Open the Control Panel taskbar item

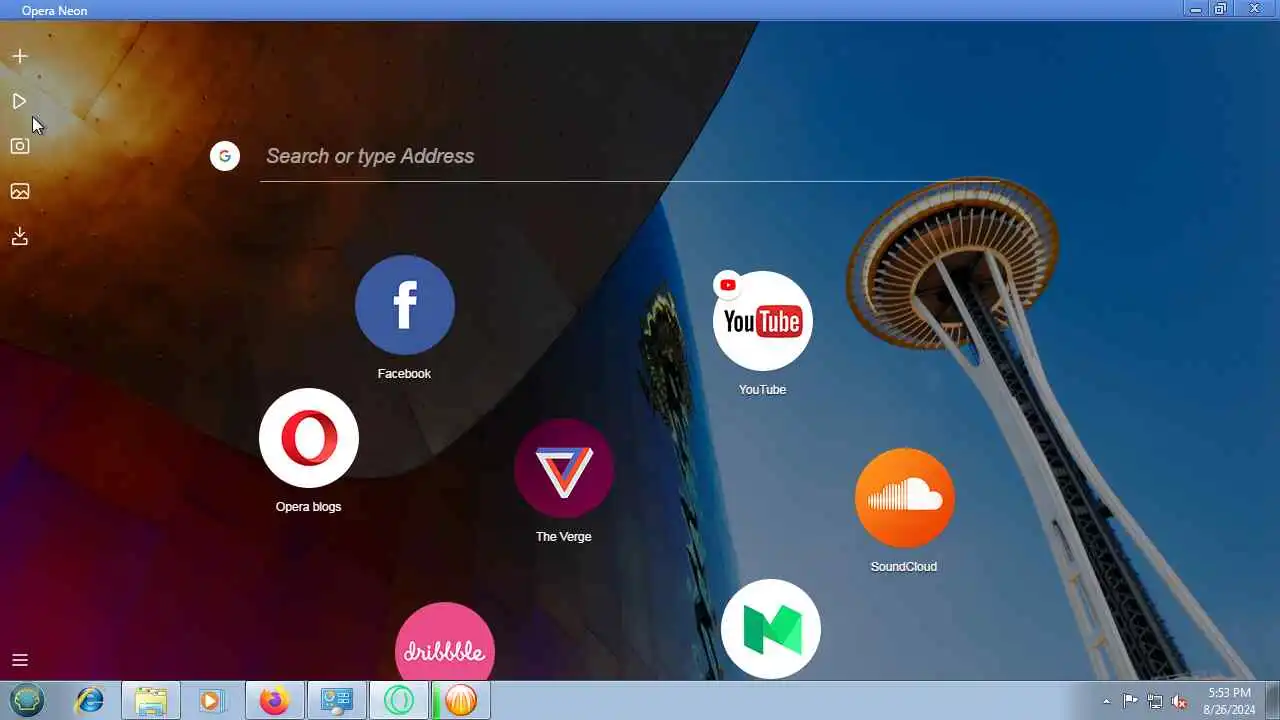336,700
